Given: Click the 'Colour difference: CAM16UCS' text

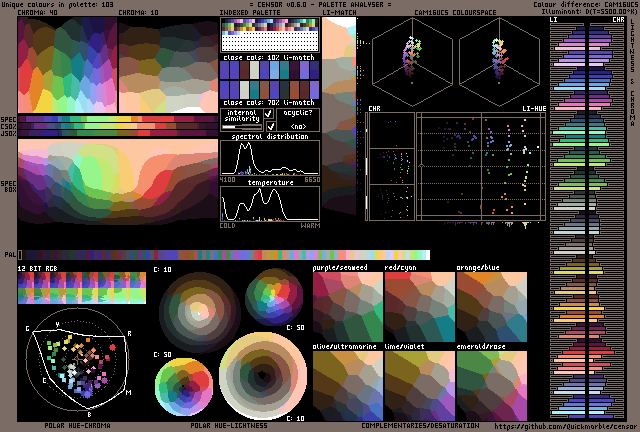Looking at the screenshot, I should [x=585, y=4].
